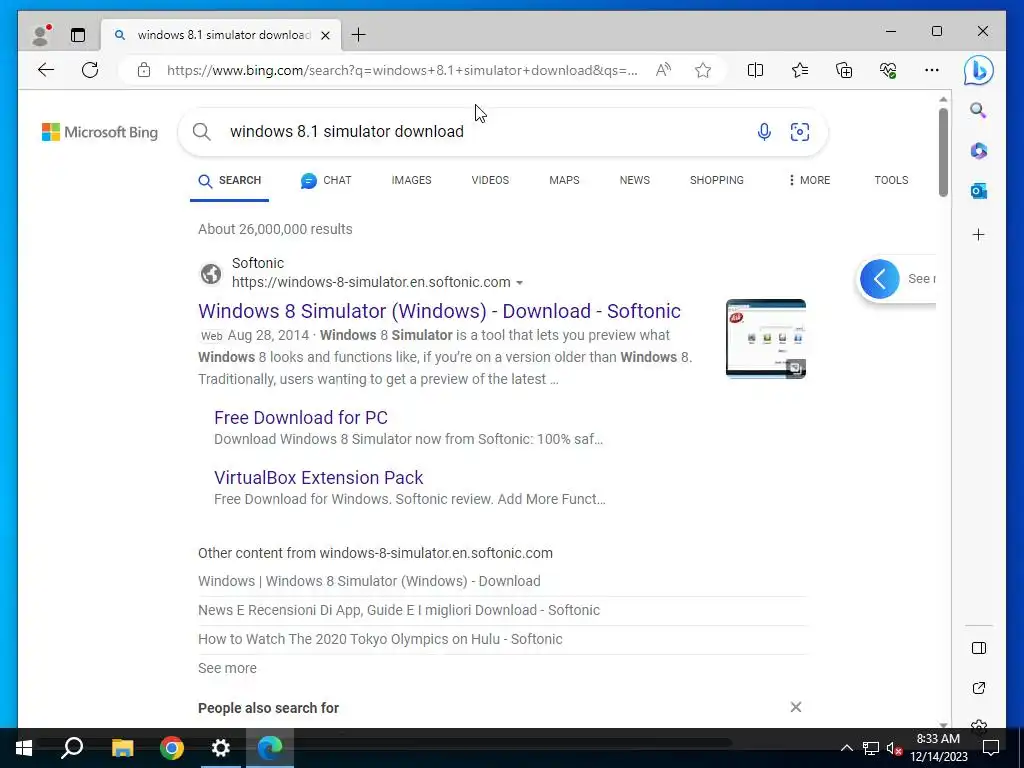Open the Collections icon
Viewport: 1024px width, 768px height.
pyautogui.click(x=844, y=70)
